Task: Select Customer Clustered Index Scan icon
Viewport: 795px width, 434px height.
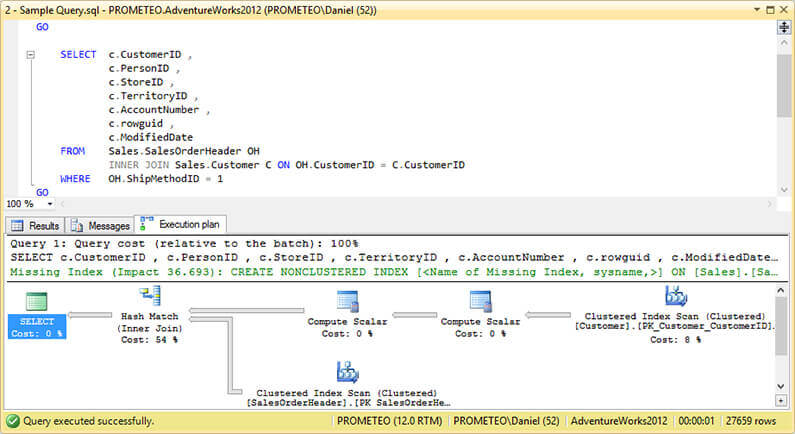Action: (x=675, y=297)
